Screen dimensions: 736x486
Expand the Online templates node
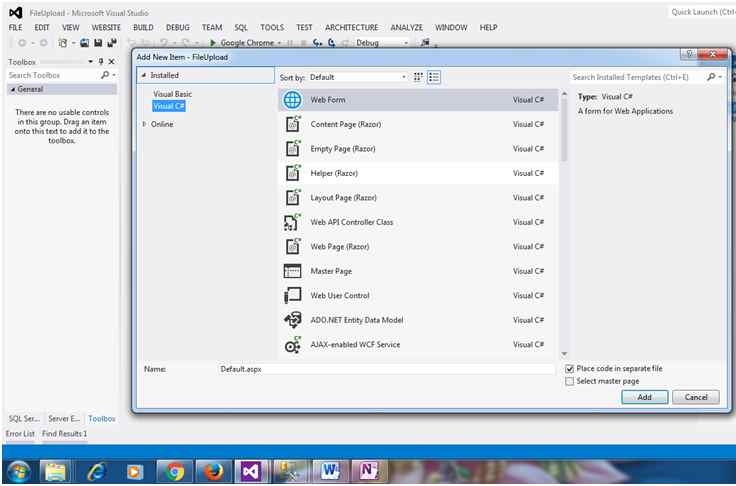tap(144, 124)
